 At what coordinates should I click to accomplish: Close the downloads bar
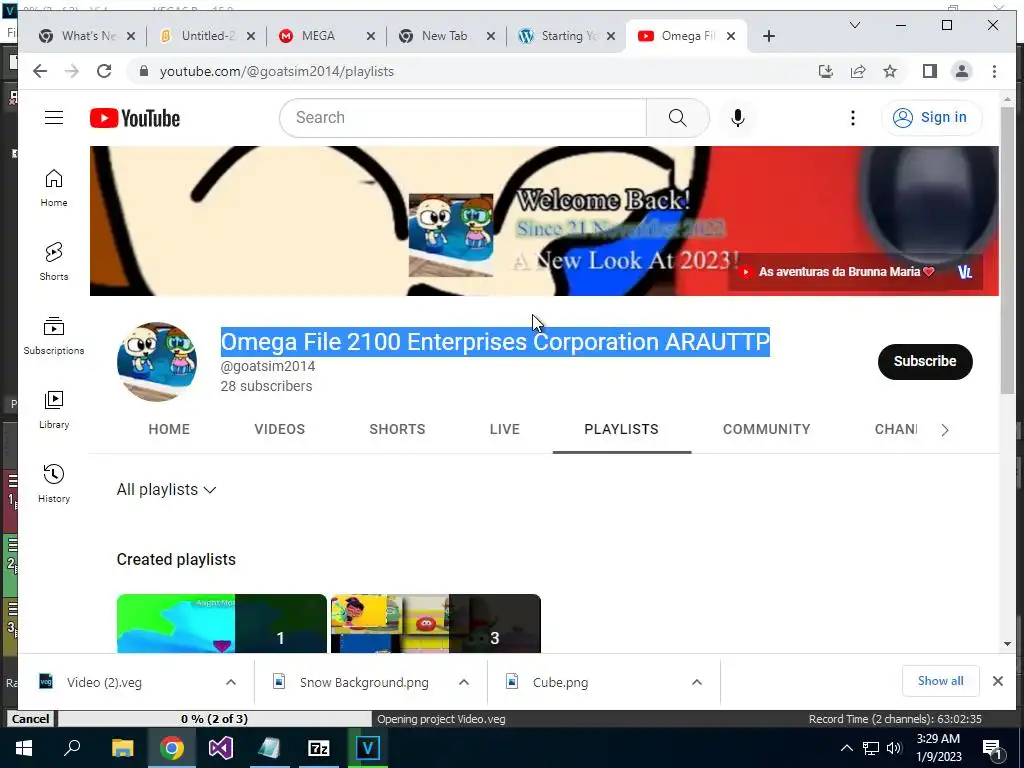(x=997, y=681)
